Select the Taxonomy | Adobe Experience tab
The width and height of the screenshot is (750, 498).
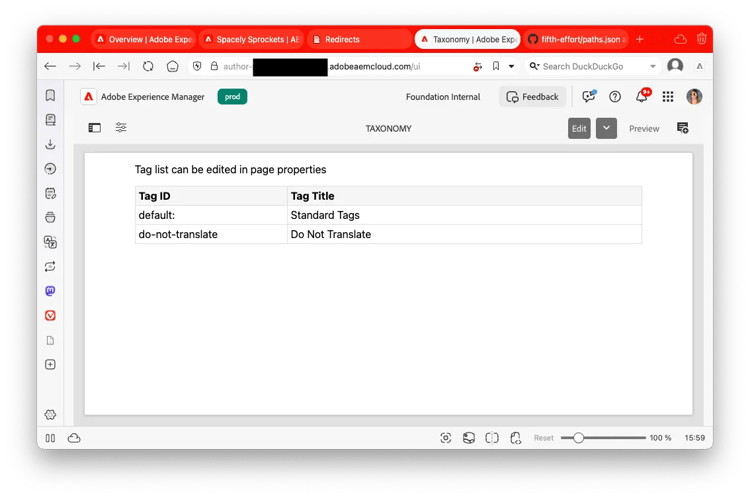467,39
